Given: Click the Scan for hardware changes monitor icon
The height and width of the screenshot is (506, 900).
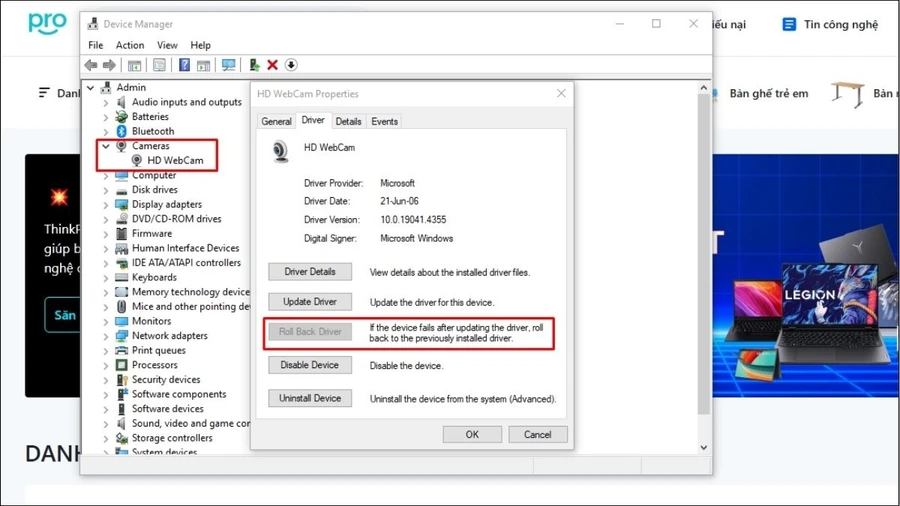Looking at the screenshot, I should pyautogui.click(x=228, y=65).
